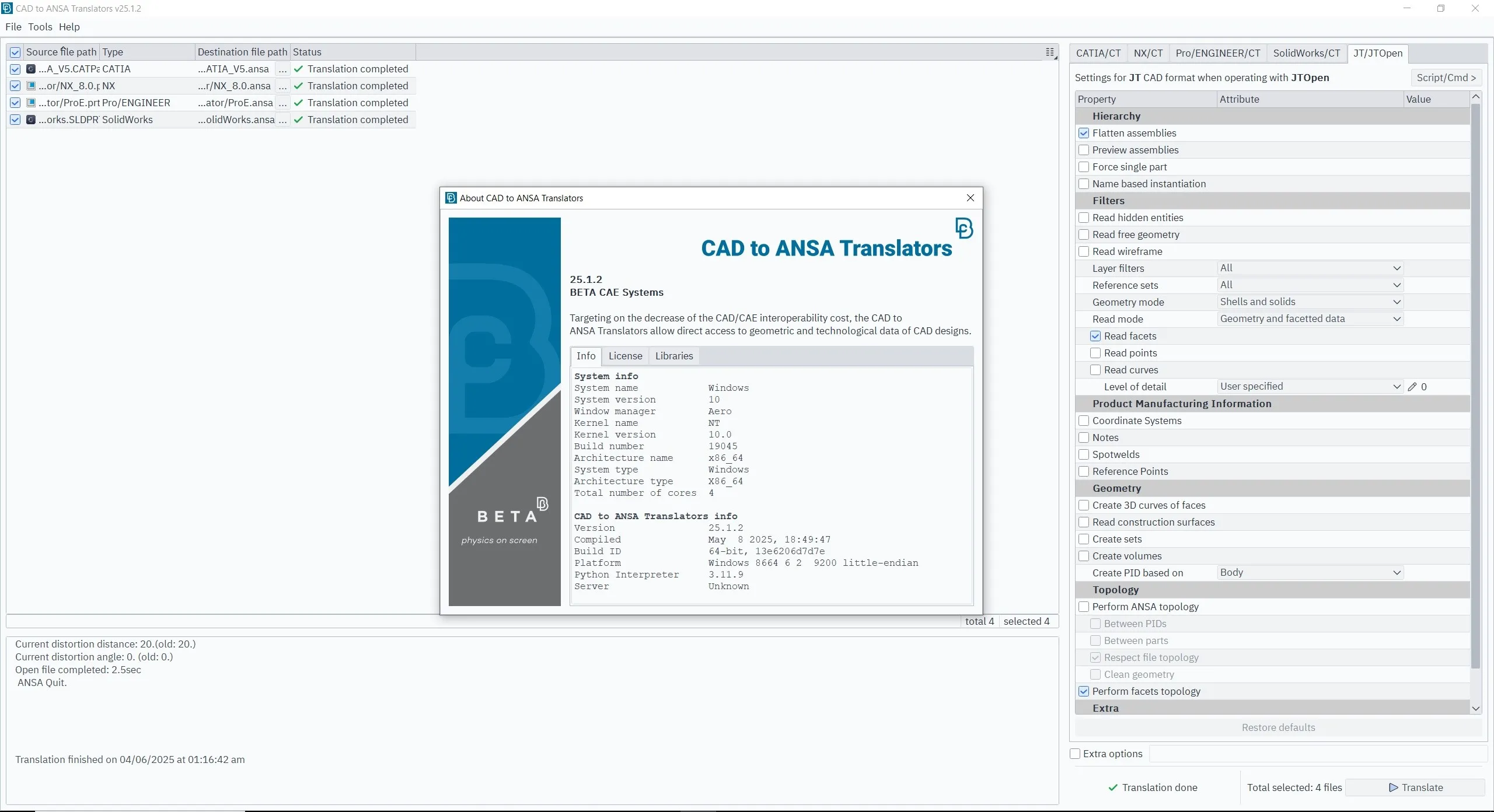The image size is (1494, 812).
Task: Switch to Pro/ENGINEER/CT settings tab
Action: coord(1217,53)
